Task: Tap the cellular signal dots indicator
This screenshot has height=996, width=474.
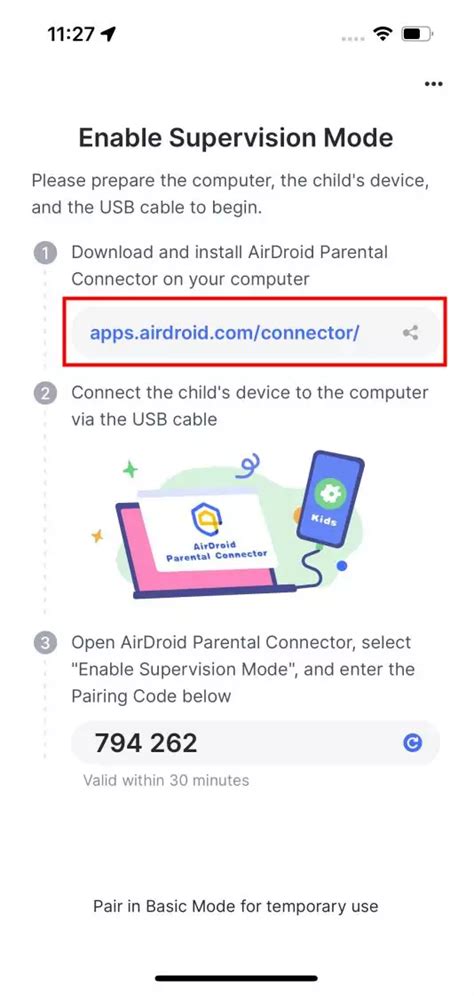Action: pos(353,38)
